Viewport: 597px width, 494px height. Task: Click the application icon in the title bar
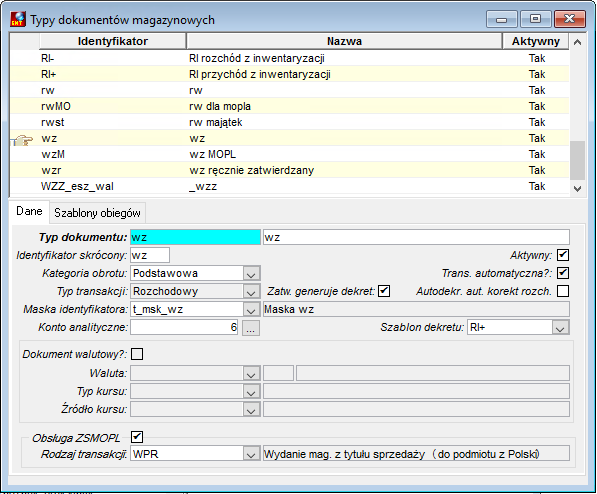[x=18, y=19]
